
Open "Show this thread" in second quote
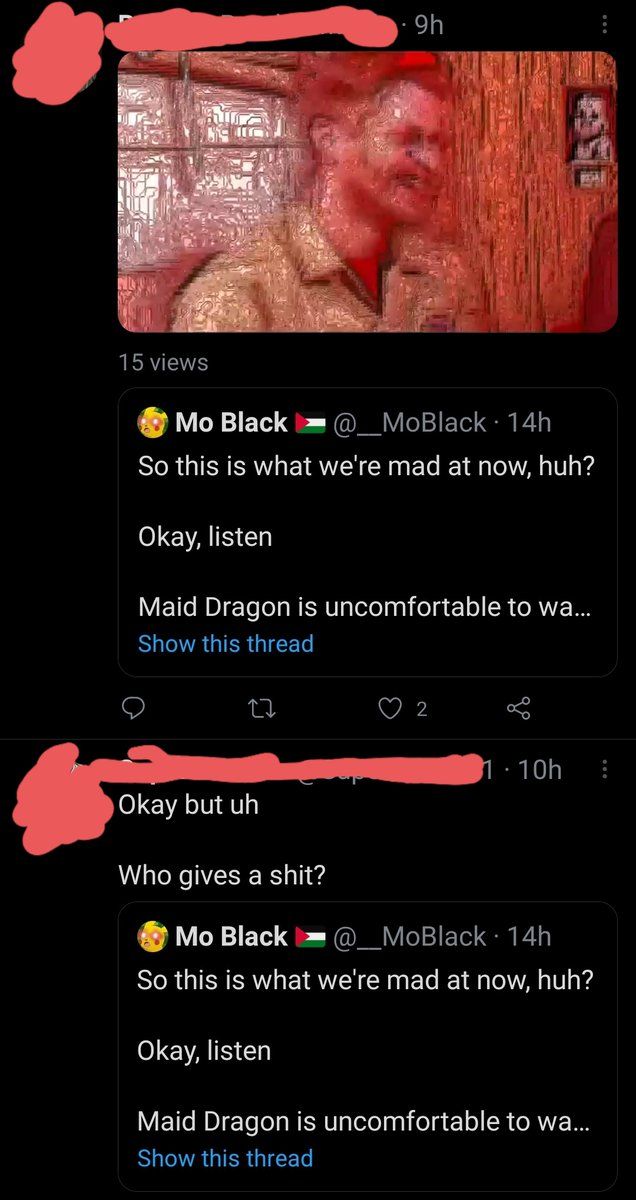[x=225, y=1158]
